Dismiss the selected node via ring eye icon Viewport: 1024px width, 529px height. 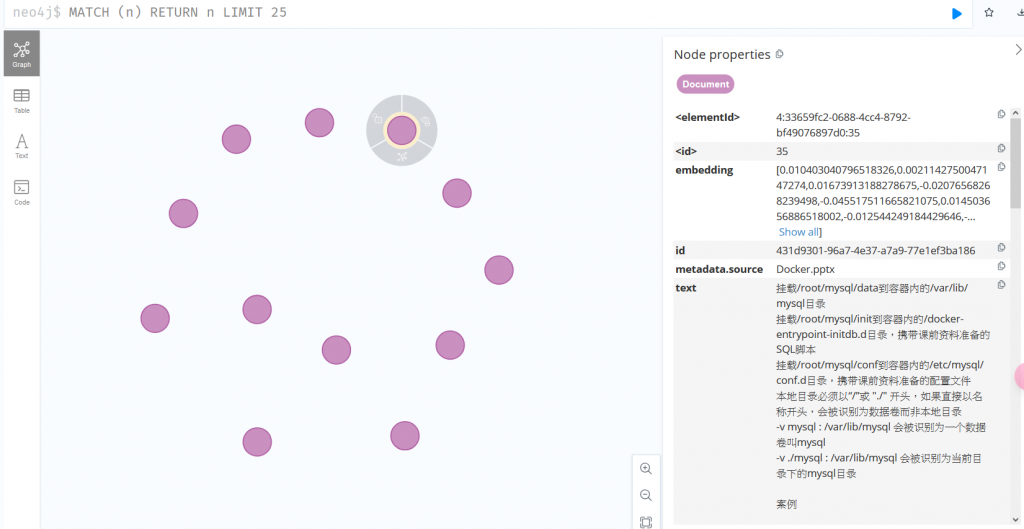425,121
